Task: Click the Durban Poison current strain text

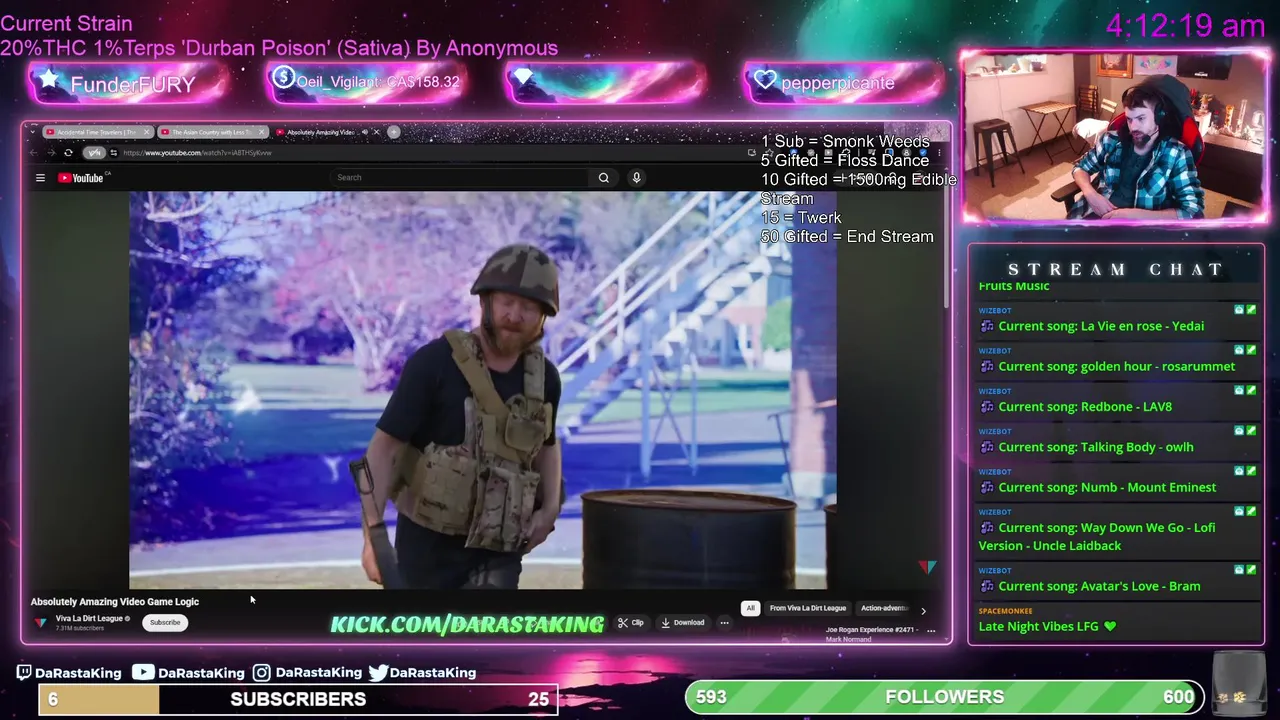Action: tap(279, 48)
